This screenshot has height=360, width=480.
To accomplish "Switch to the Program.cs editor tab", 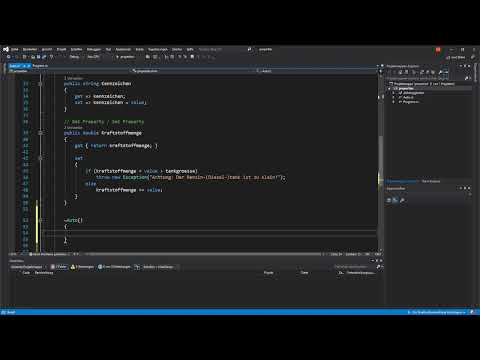I will 40,66.
